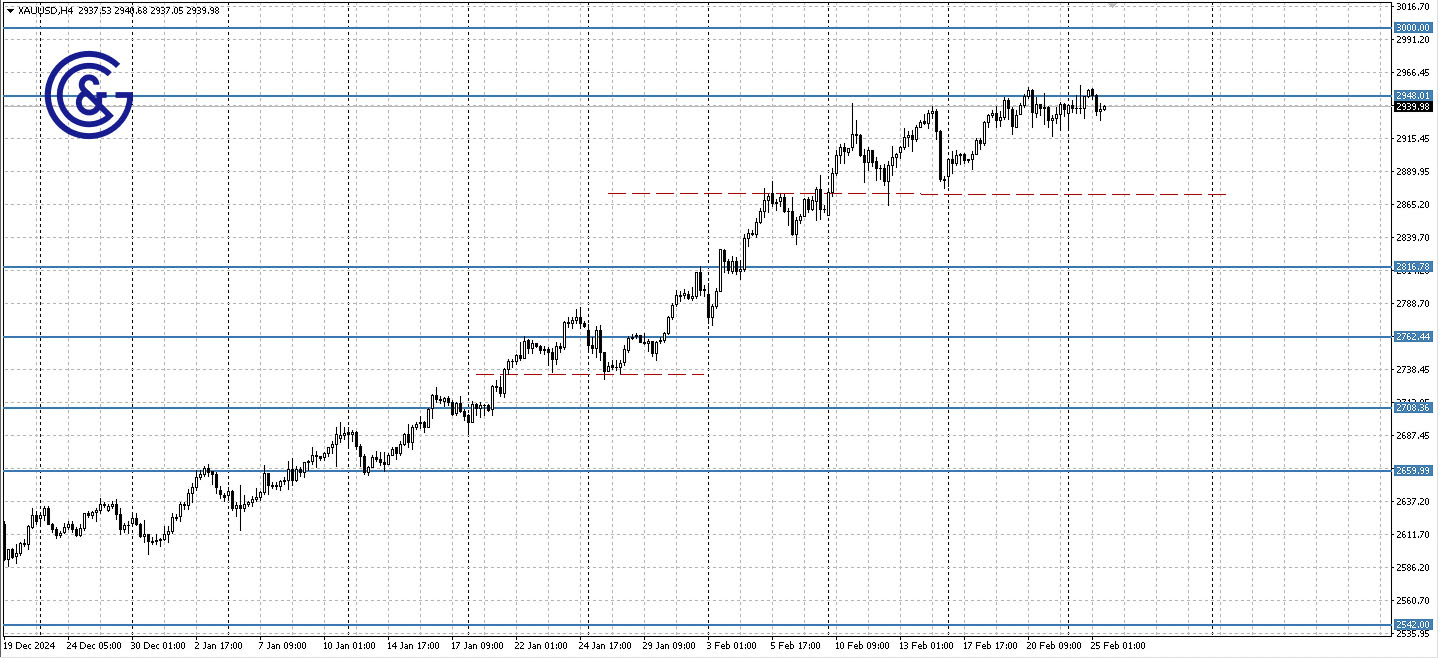Click the 25 Feb 01:00 timestamp on the axis

click(1117, 646)
